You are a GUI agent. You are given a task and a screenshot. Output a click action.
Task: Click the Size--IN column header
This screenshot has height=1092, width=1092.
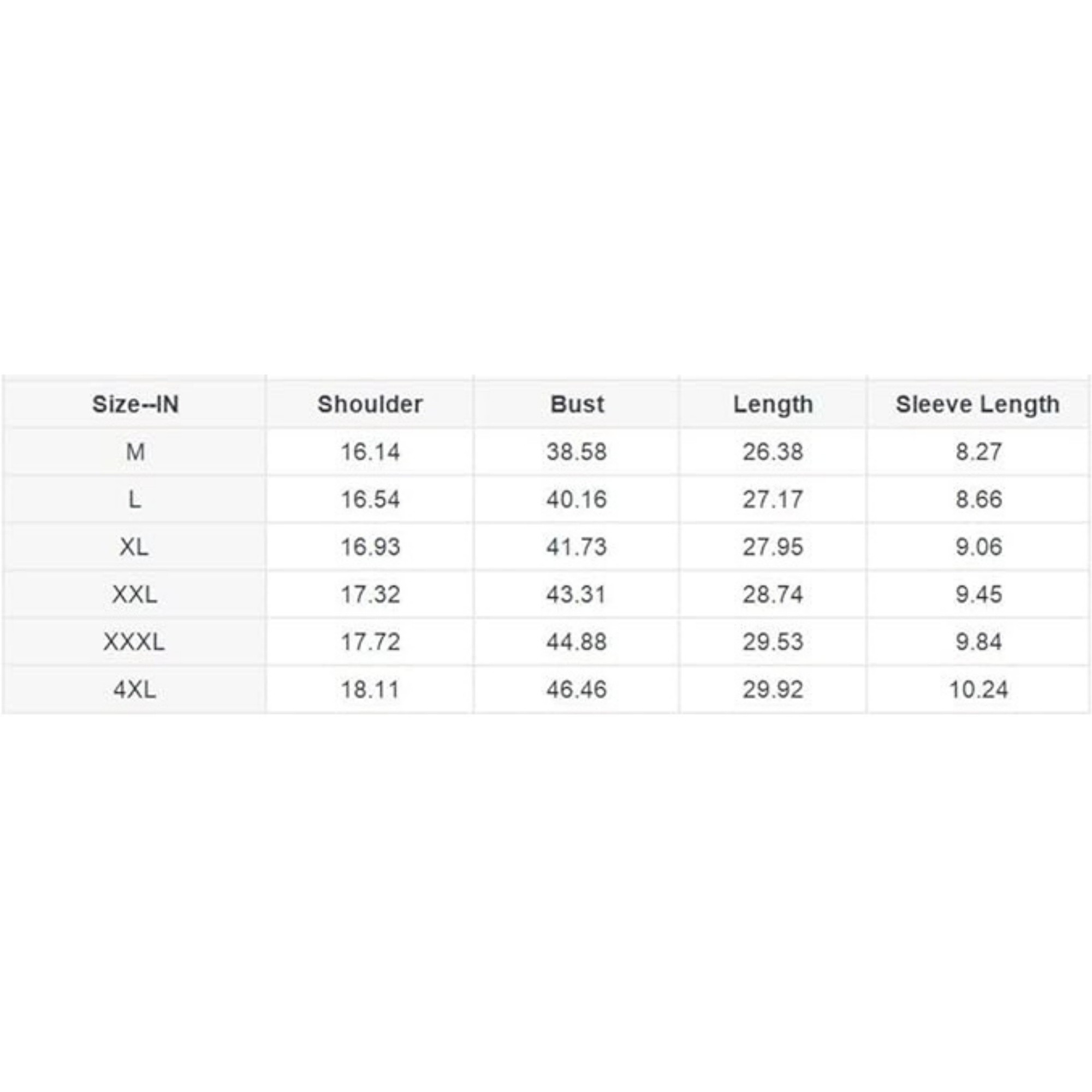pos(135,404)
